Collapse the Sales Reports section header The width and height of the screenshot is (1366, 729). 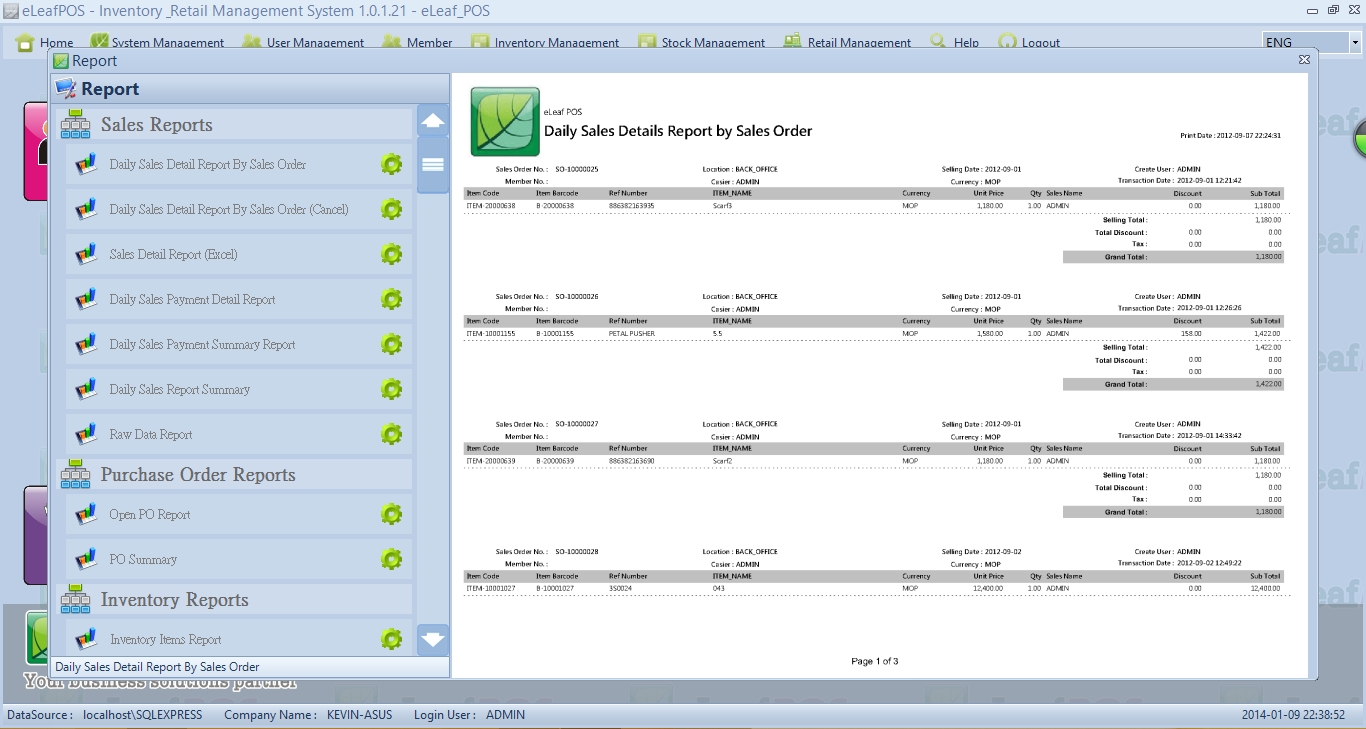coord(156,125)
